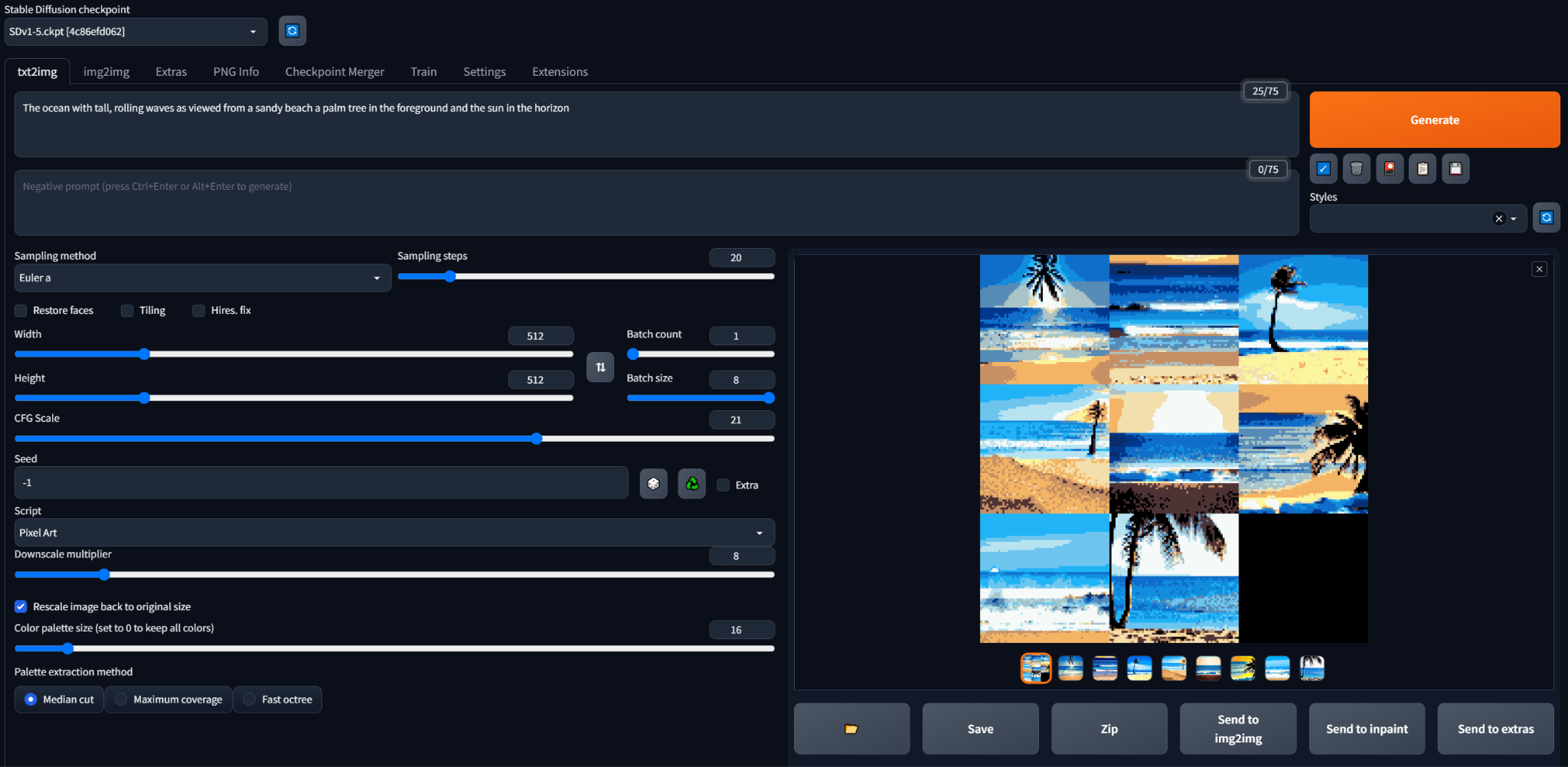The height and width of the screenshot is (767, 1568).
Task: Click the Negative prompt text field
Action: (x=655, y=203)
